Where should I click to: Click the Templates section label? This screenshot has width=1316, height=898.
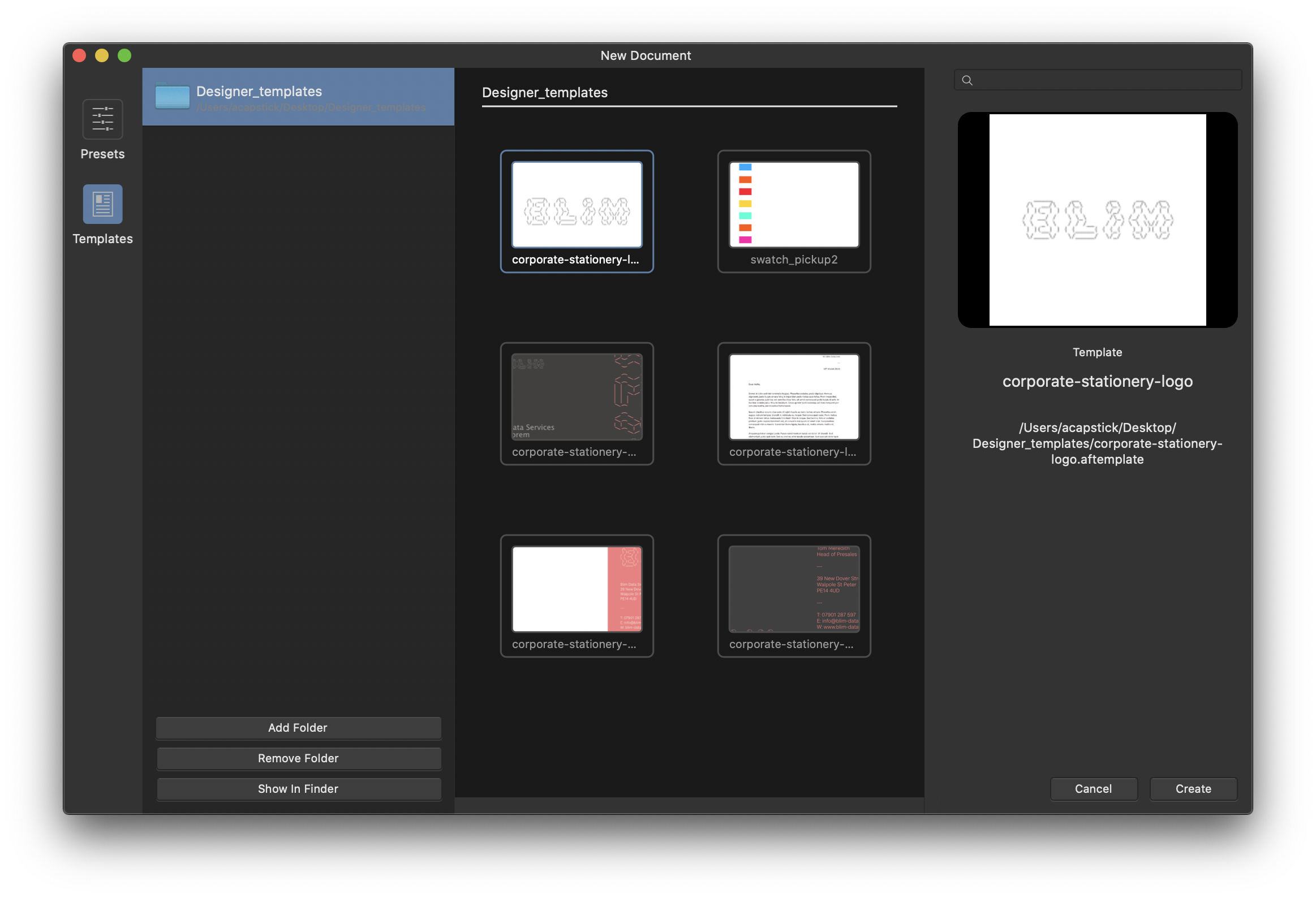(x=101, y=238)
